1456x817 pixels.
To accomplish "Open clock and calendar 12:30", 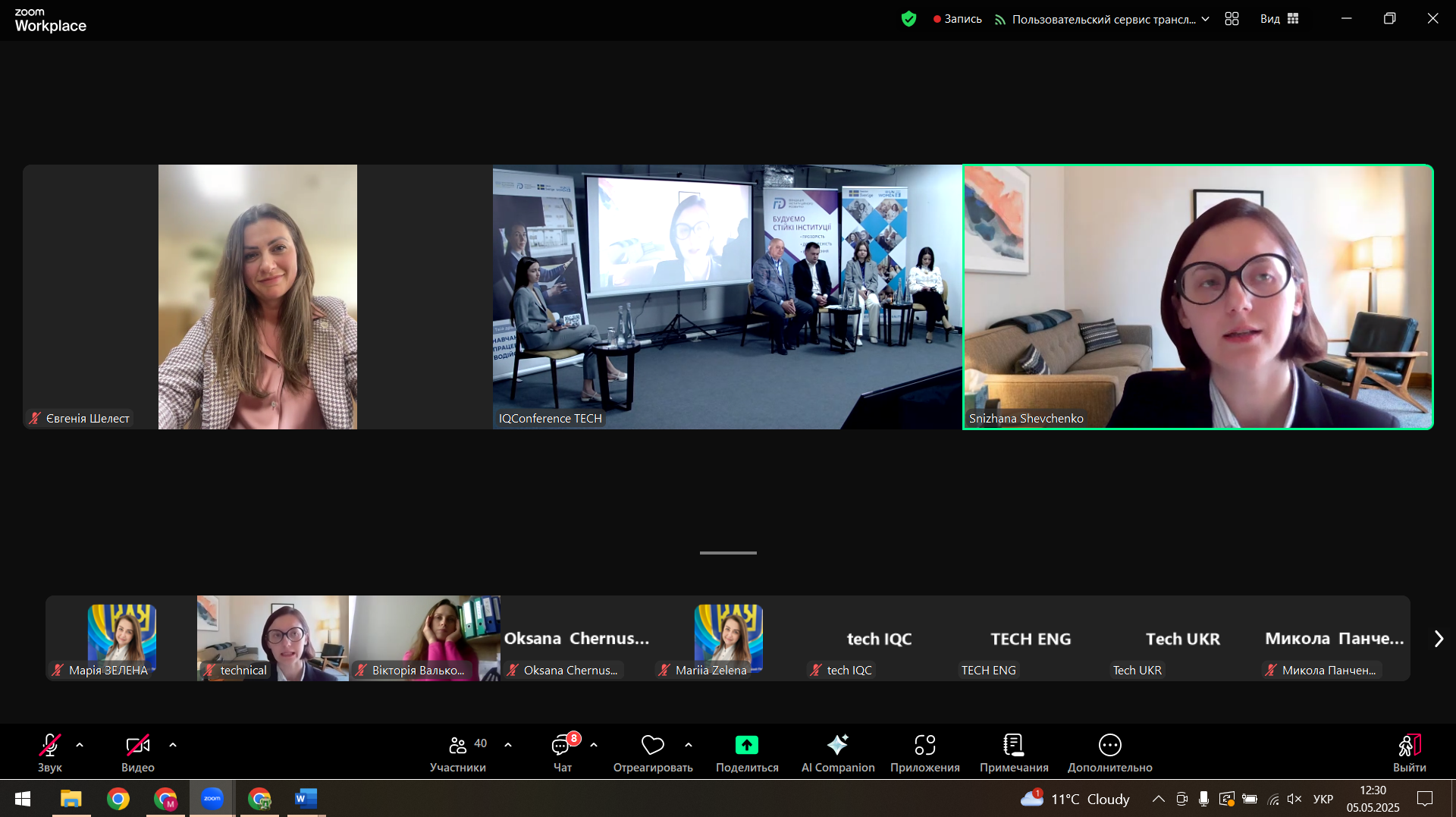I will click(x=1373, y=799).
